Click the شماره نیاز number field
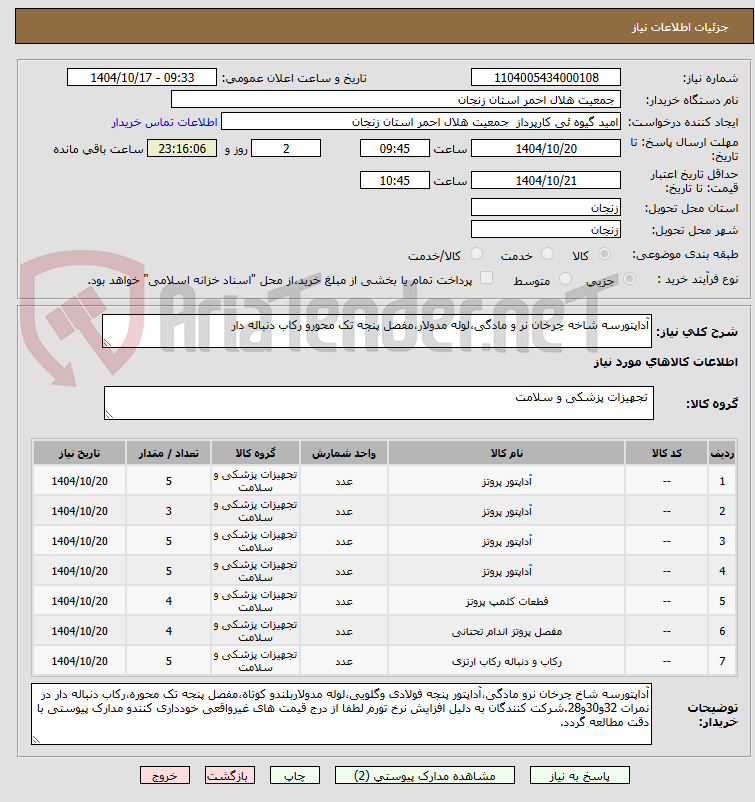The image size is (755, 802). click(546, 77)
